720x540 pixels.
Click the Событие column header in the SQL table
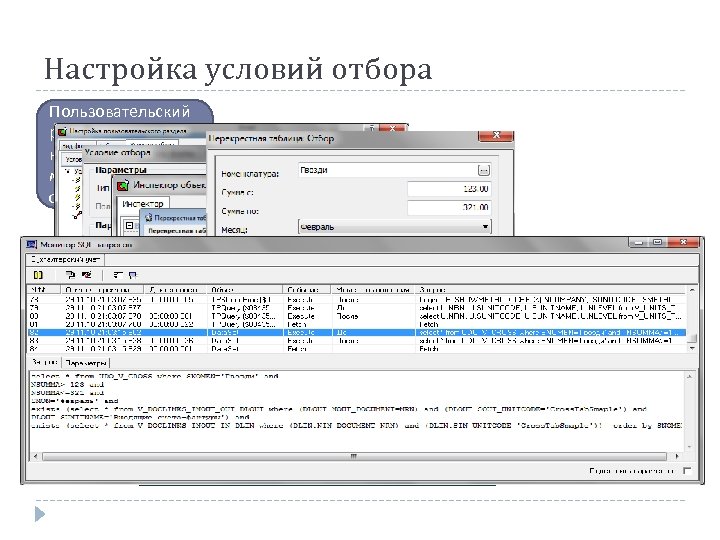(307, 290)
